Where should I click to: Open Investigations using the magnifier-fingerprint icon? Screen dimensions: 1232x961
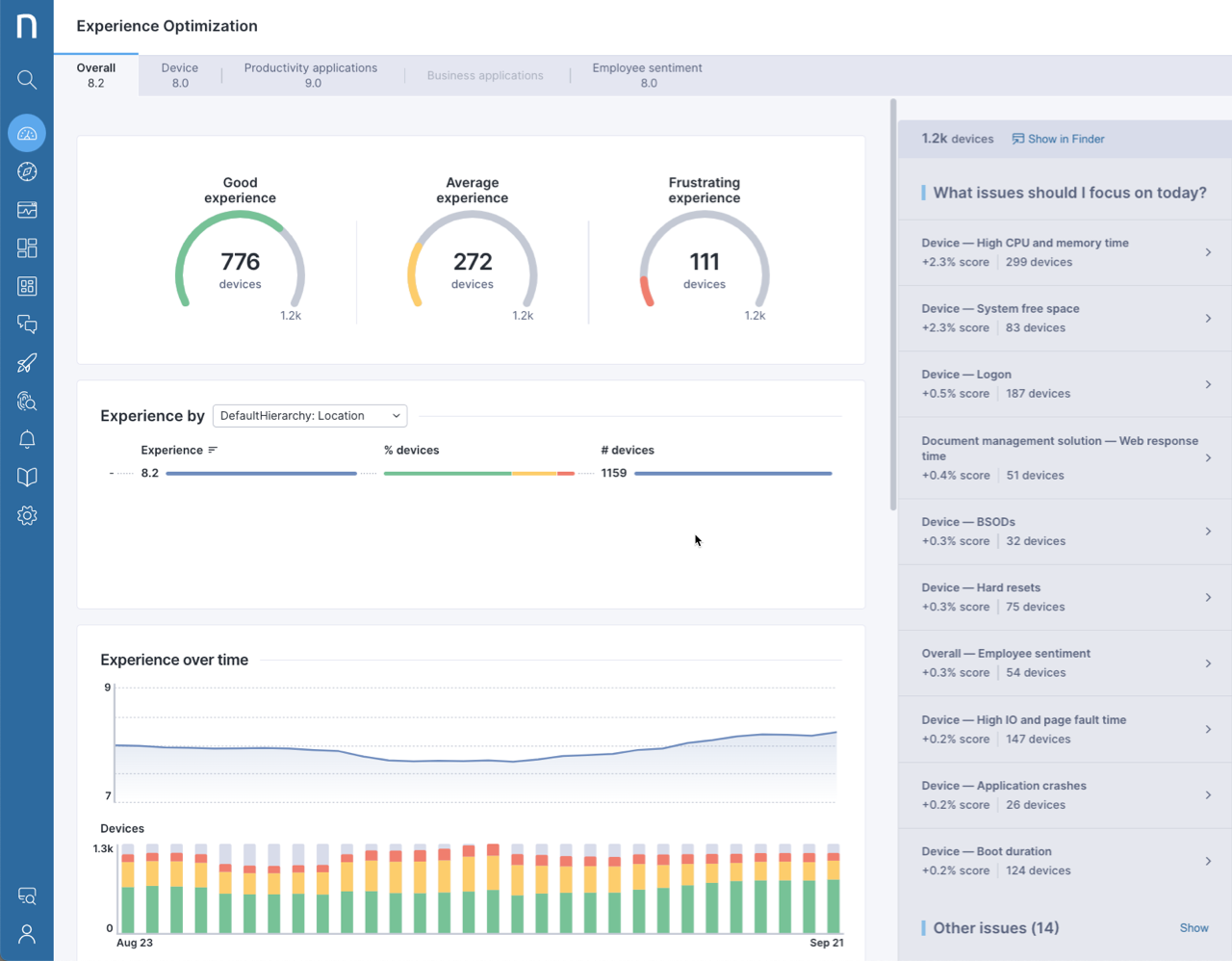[26, 401]
